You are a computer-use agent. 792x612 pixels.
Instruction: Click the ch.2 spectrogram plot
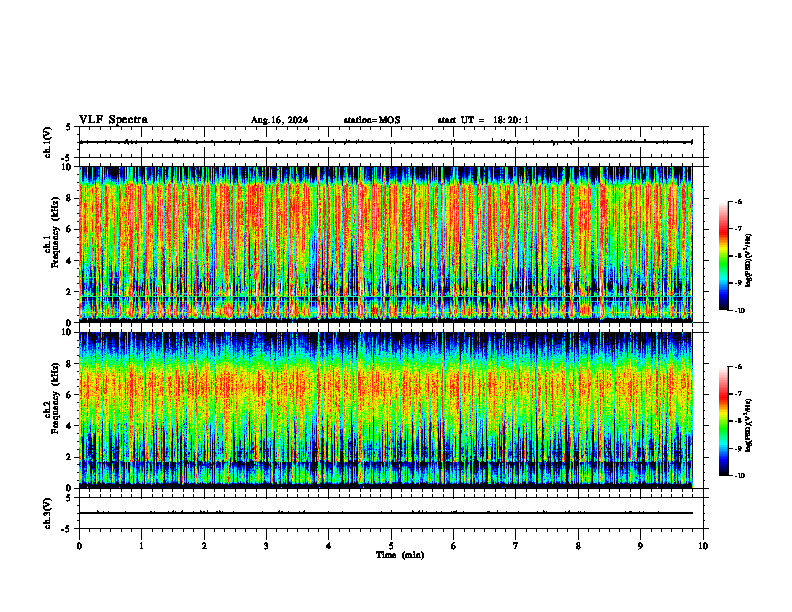(x=386, y=410)
